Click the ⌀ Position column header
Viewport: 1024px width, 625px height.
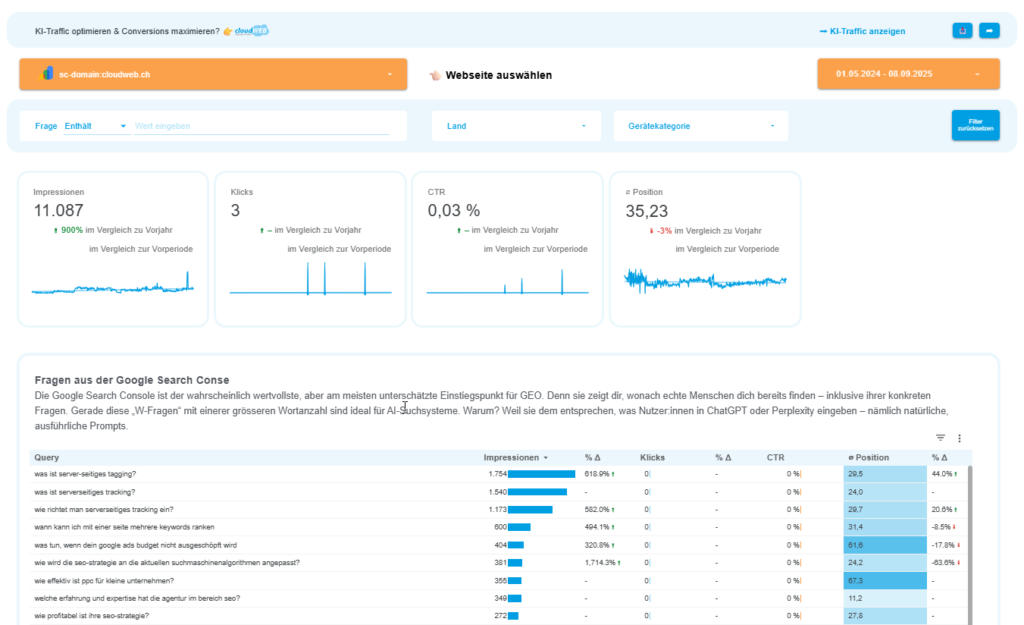coord(870,458)
